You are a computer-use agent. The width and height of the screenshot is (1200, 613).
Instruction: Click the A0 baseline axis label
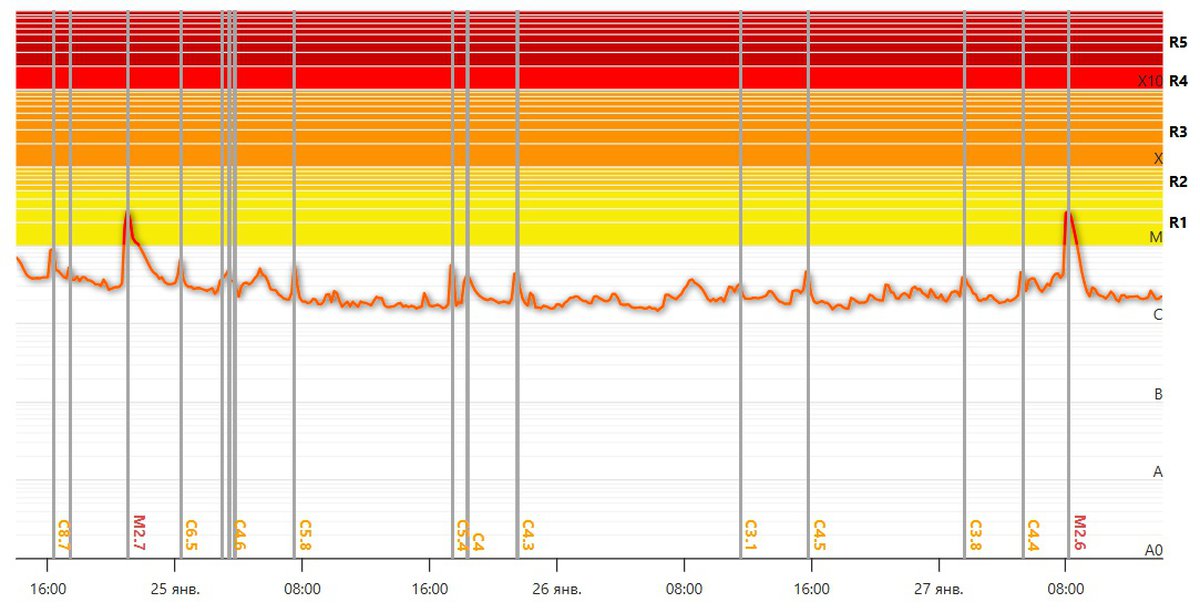coord(1154,550)
